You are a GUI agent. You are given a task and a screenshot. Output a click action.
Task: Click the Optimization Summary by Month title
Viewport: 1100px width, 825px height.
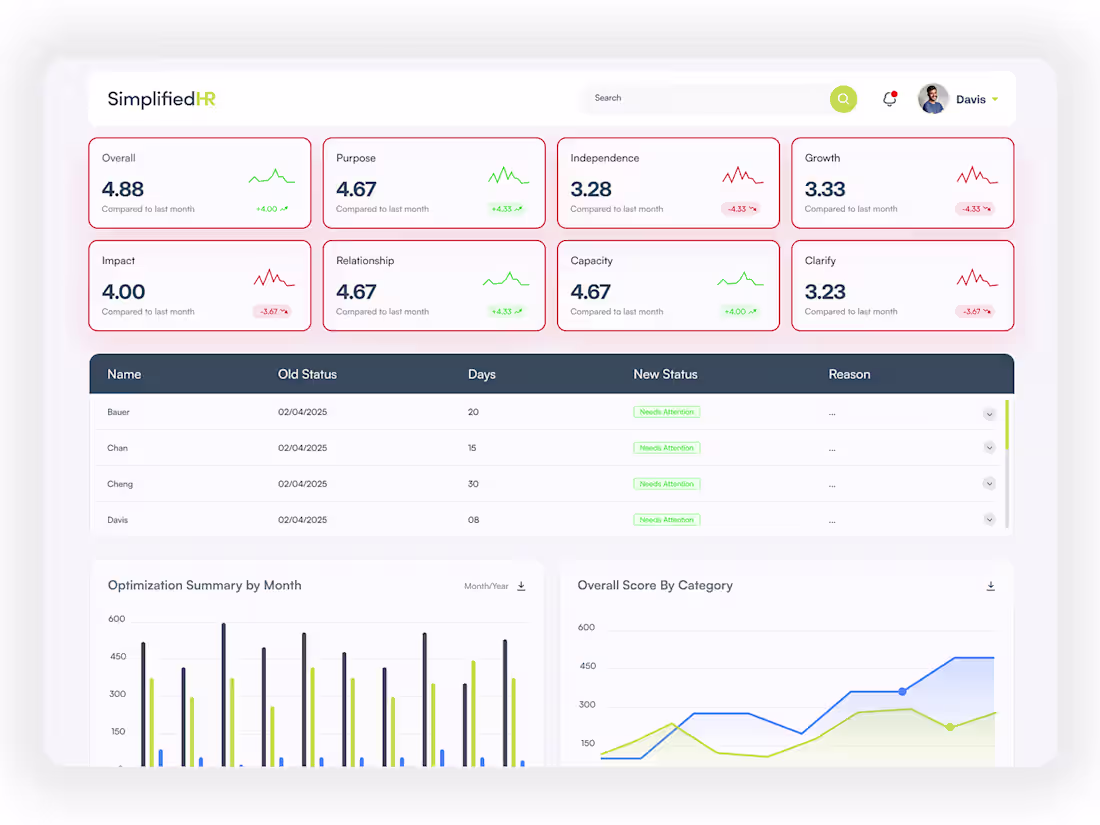pyautogui.click(x=204, y=585)
